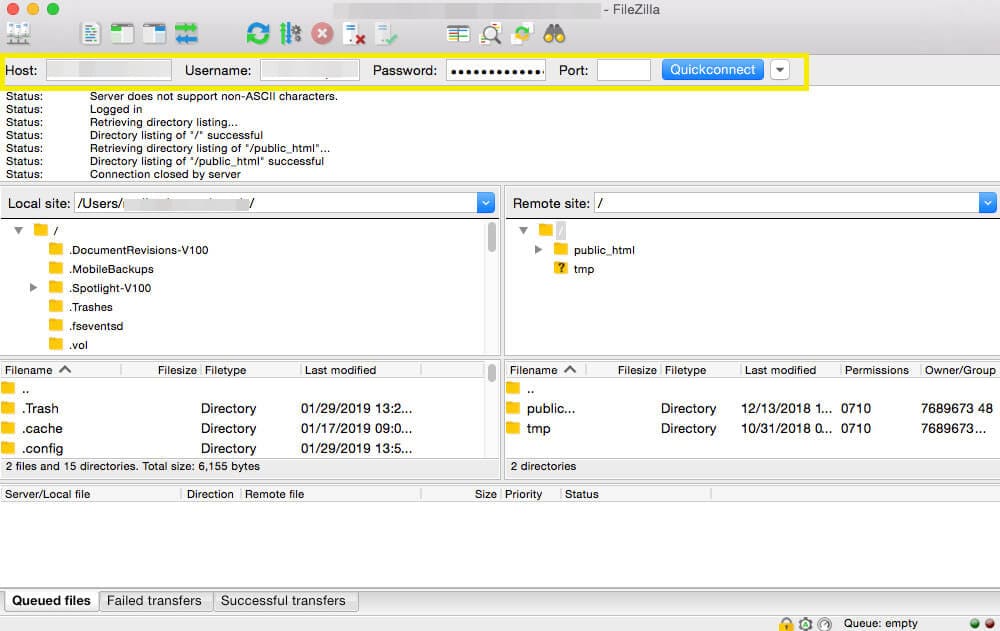Click the Quickconnect button

coord(712,70)
